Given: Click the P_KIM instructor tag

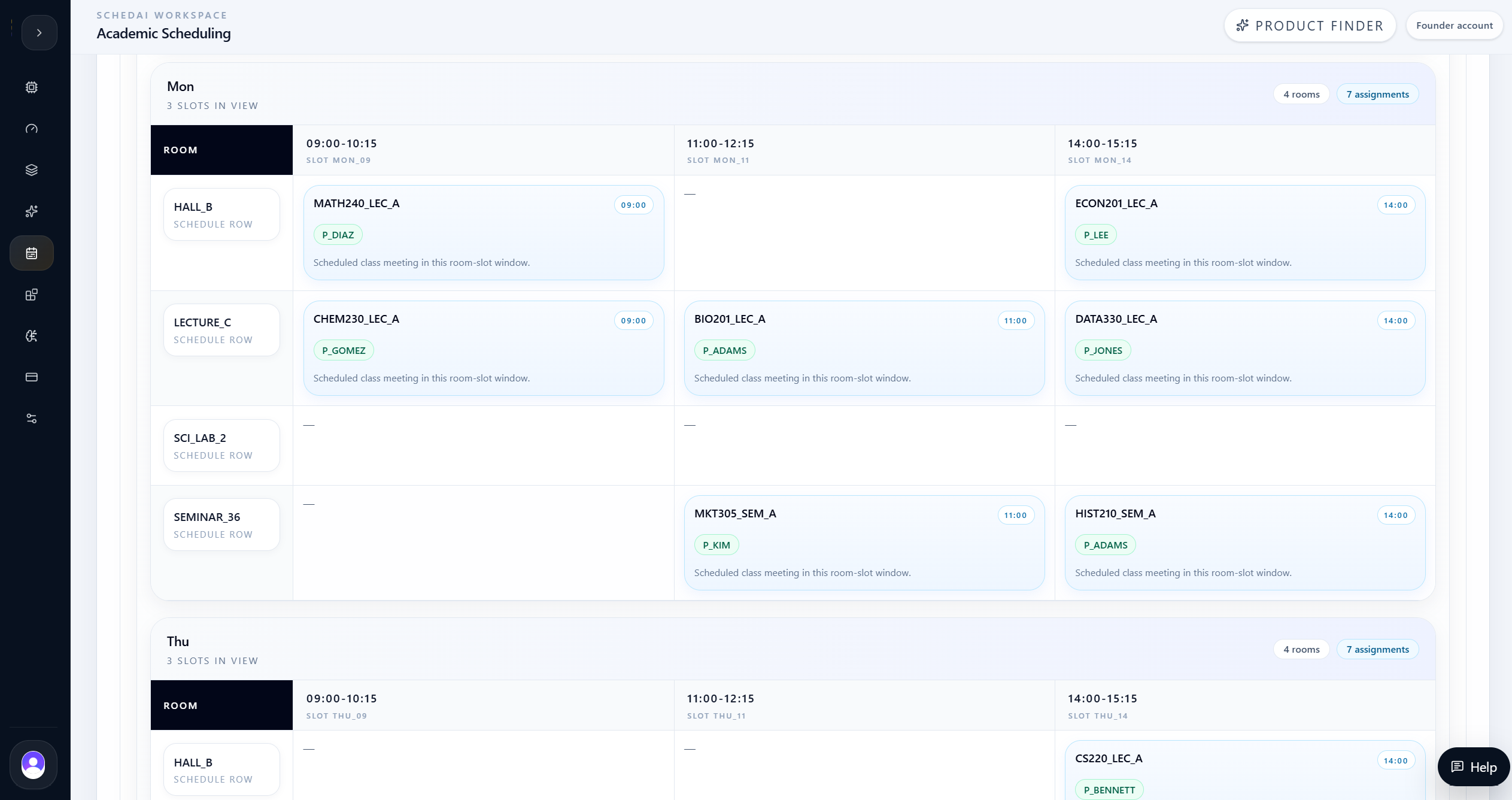Looking at the screenshot, I should [x=716, y=545].
